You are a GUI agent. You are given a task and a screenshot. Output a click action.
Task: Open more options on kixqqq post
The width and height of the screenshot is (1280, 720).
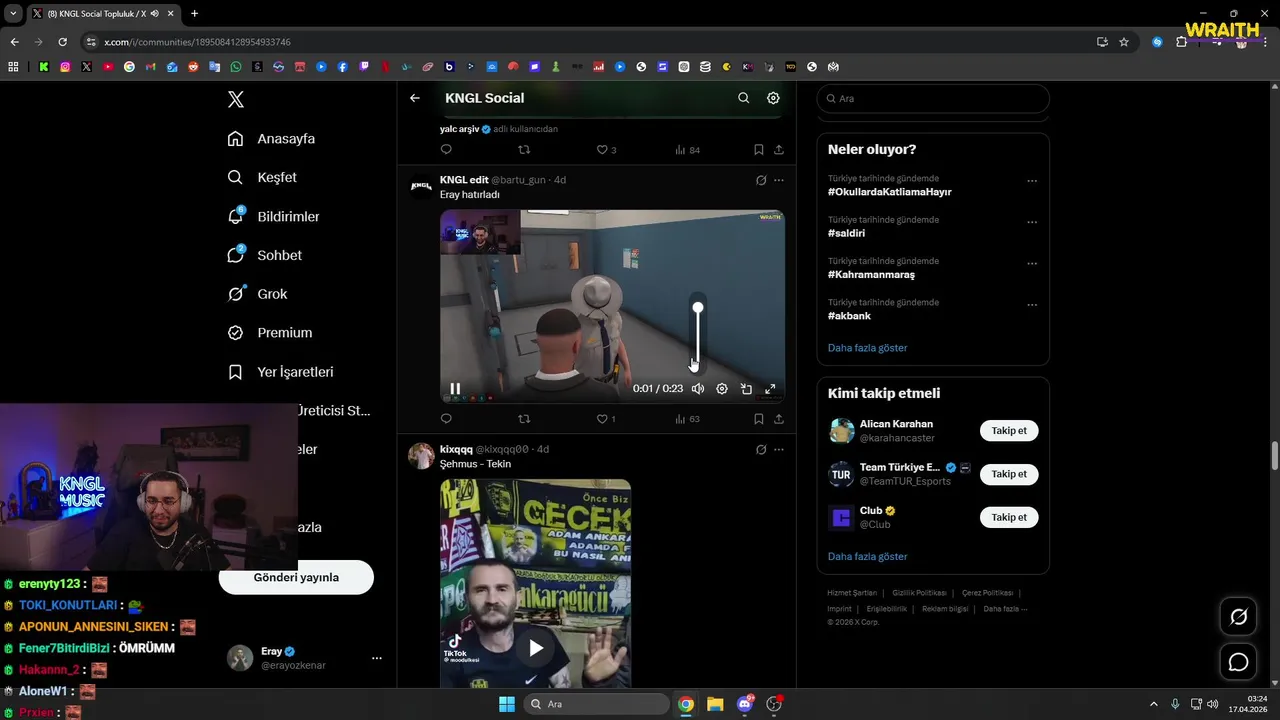point(779,450)
